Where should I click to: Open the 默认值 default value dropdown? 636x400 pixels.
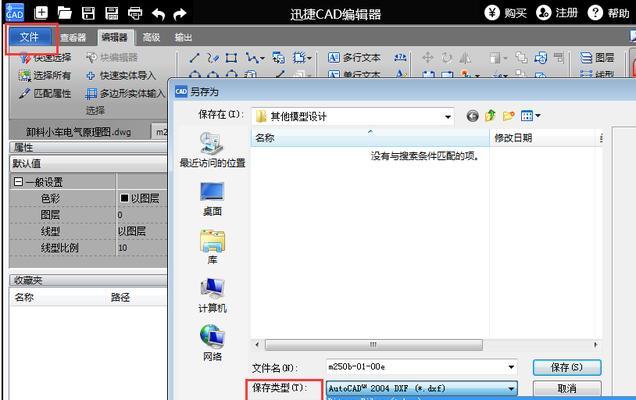pyautogui.click(x=88, y=163)
